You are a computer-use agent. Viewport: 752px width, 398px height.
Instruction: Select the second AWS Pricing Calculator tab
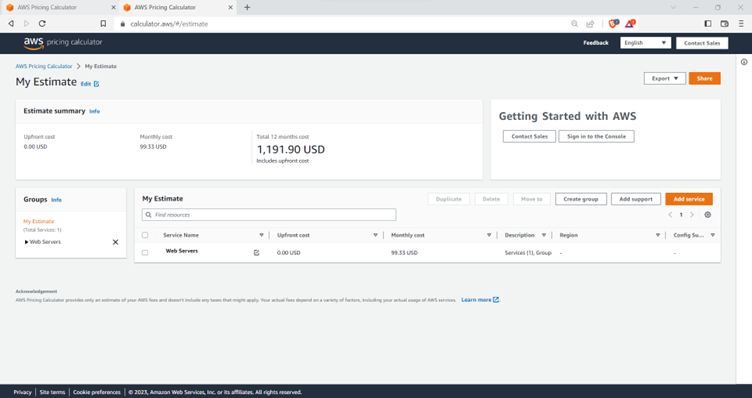(x=177, y=8)
